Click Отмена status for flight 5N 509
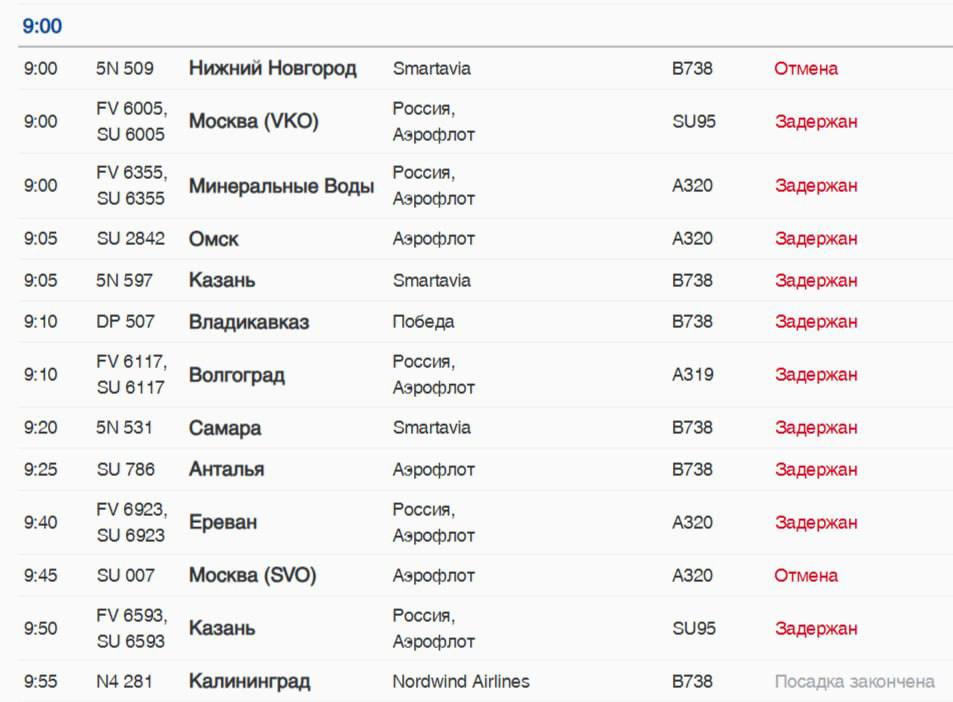 pyautogui.click(x=806, y=68)
